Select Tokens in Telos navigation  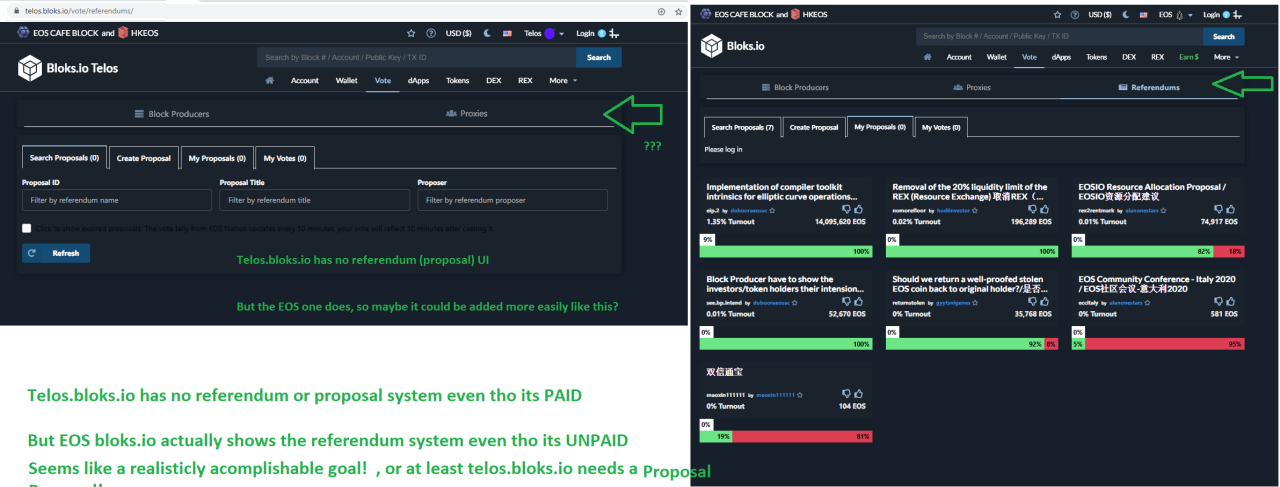click(457, 81)
